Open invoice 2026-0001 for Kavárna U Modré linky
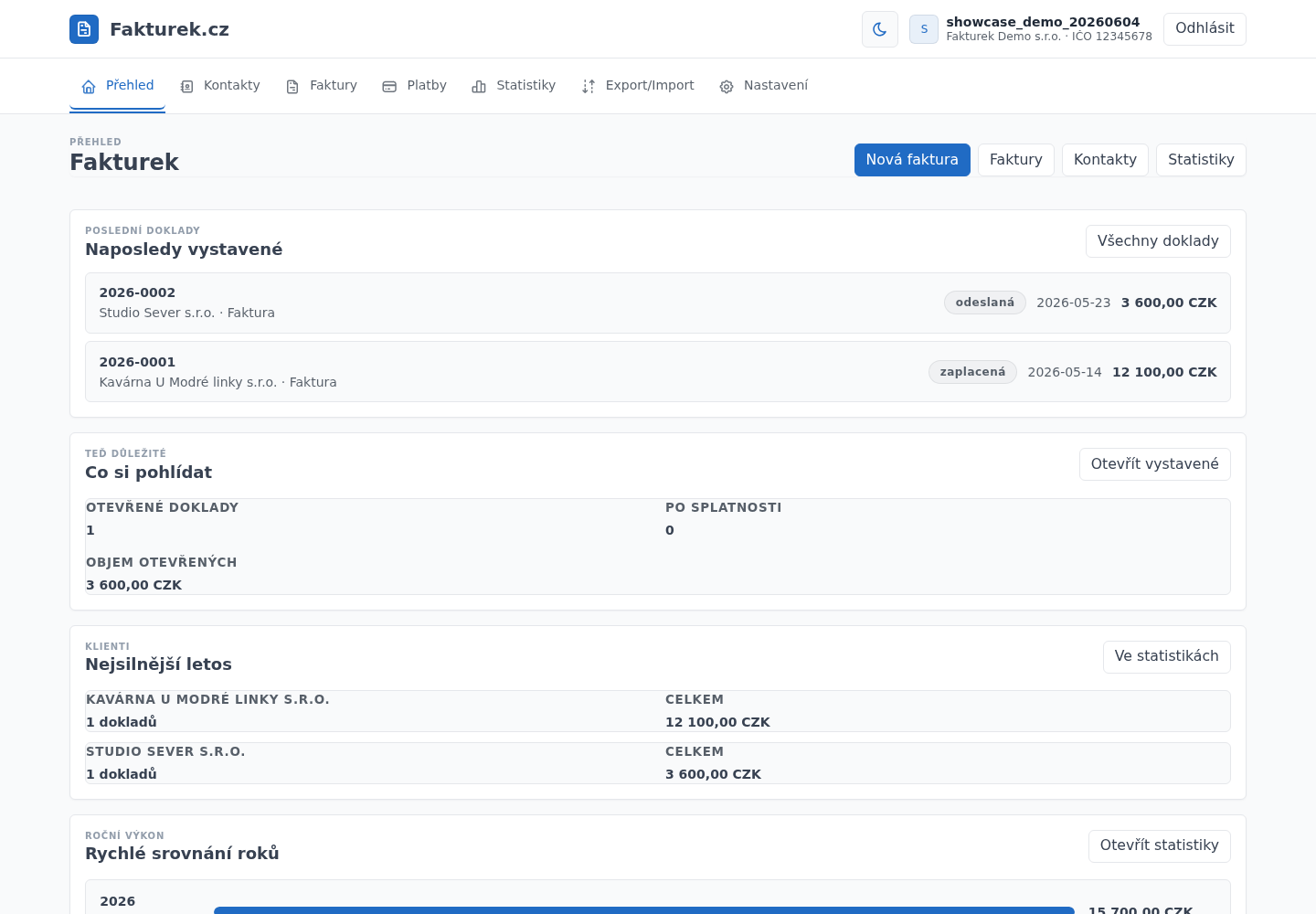Screen dimensions: 1316x914 [658, 372]
